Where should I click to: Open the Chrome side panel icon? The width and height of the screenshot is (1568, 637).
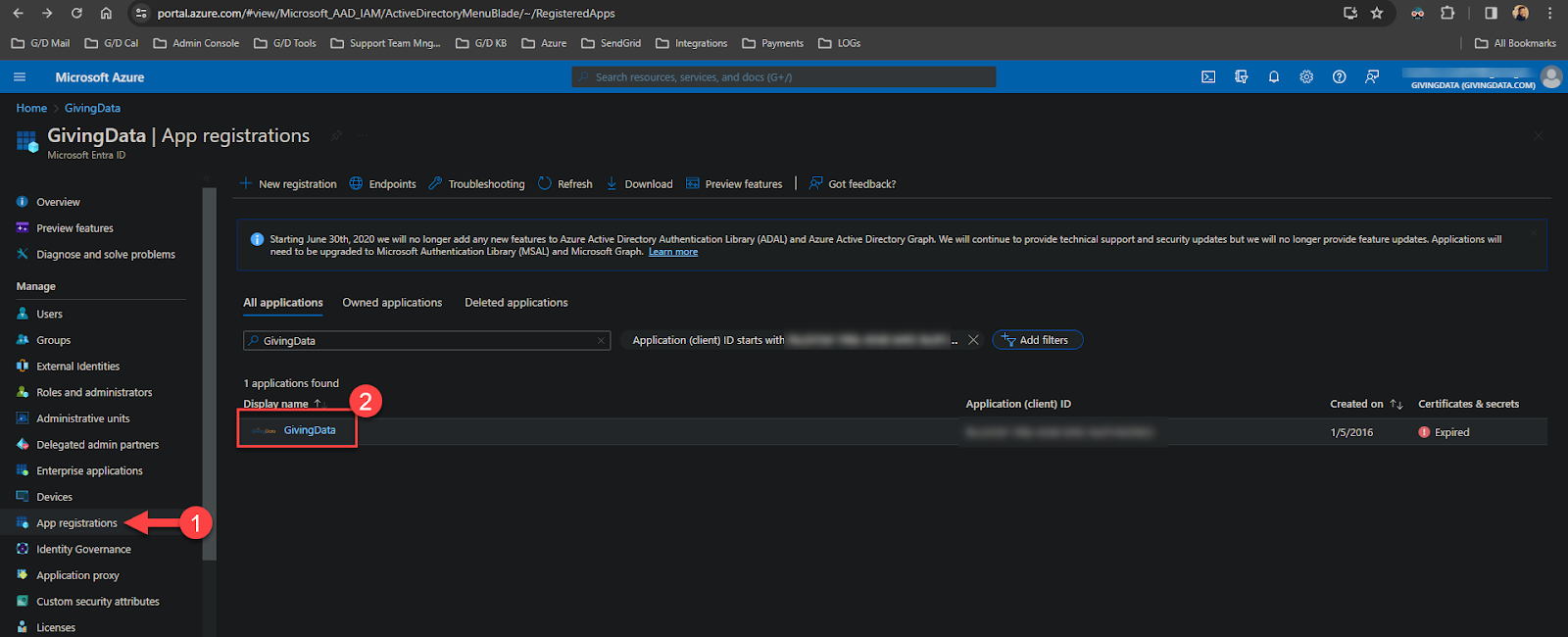[x=1491, y=14]
